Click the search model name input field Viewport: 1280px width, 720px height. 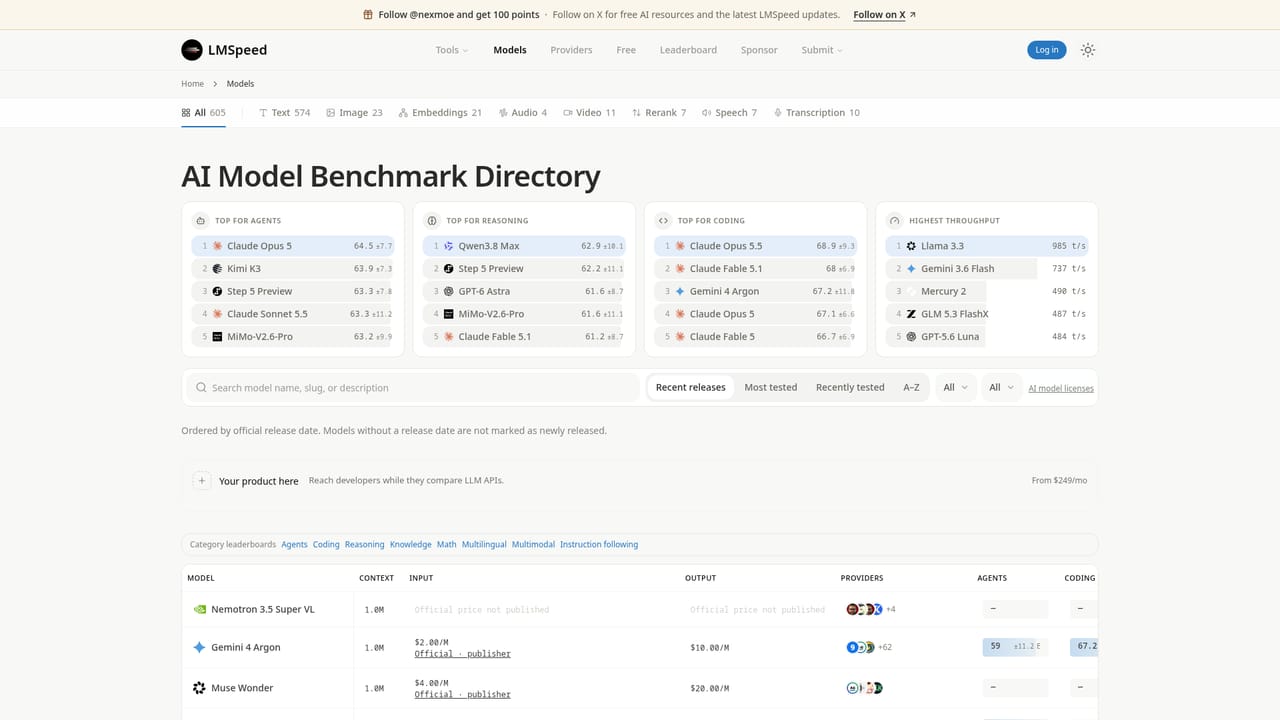click(411, 388)
